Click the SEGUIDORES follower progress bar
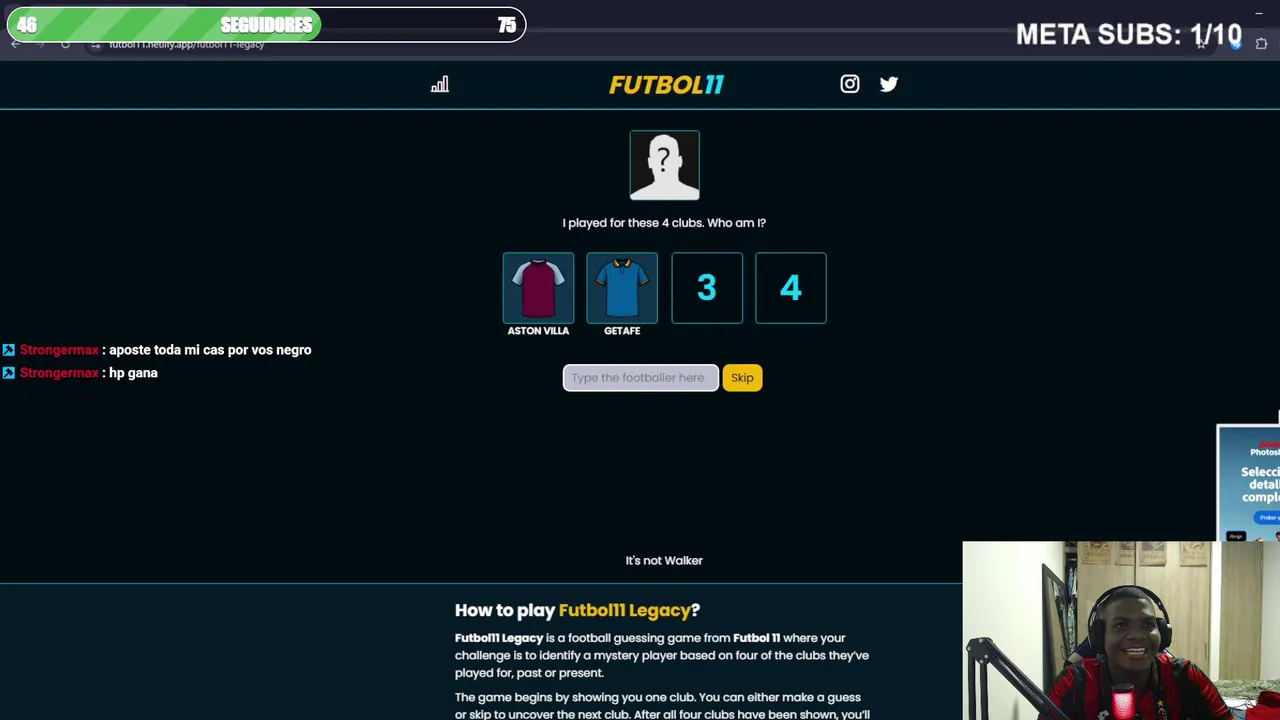 coord(266,25)
